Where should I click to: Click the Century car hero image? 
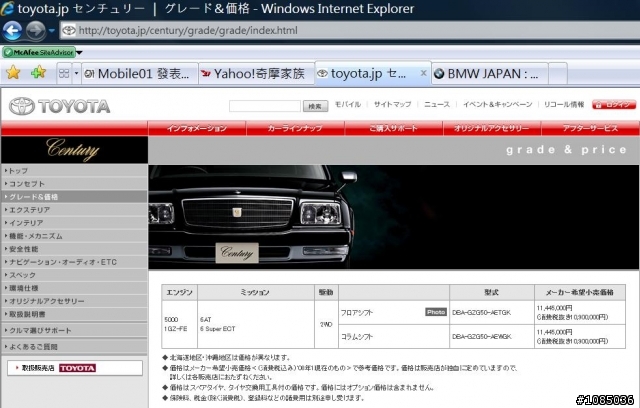click(x=393, y=217)
